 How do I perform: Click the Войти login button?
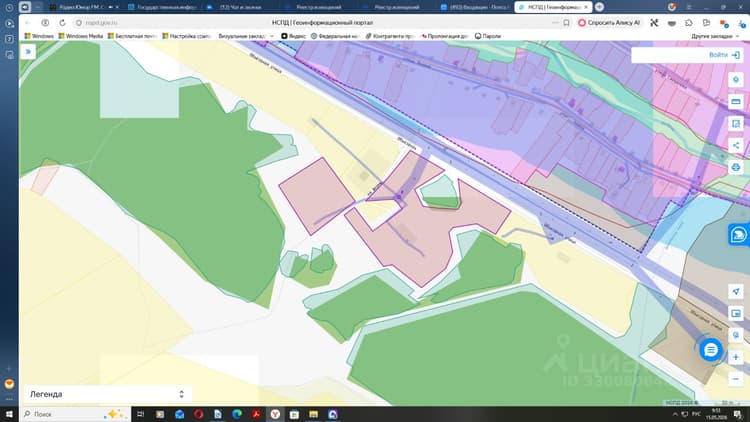pos(724,55)
